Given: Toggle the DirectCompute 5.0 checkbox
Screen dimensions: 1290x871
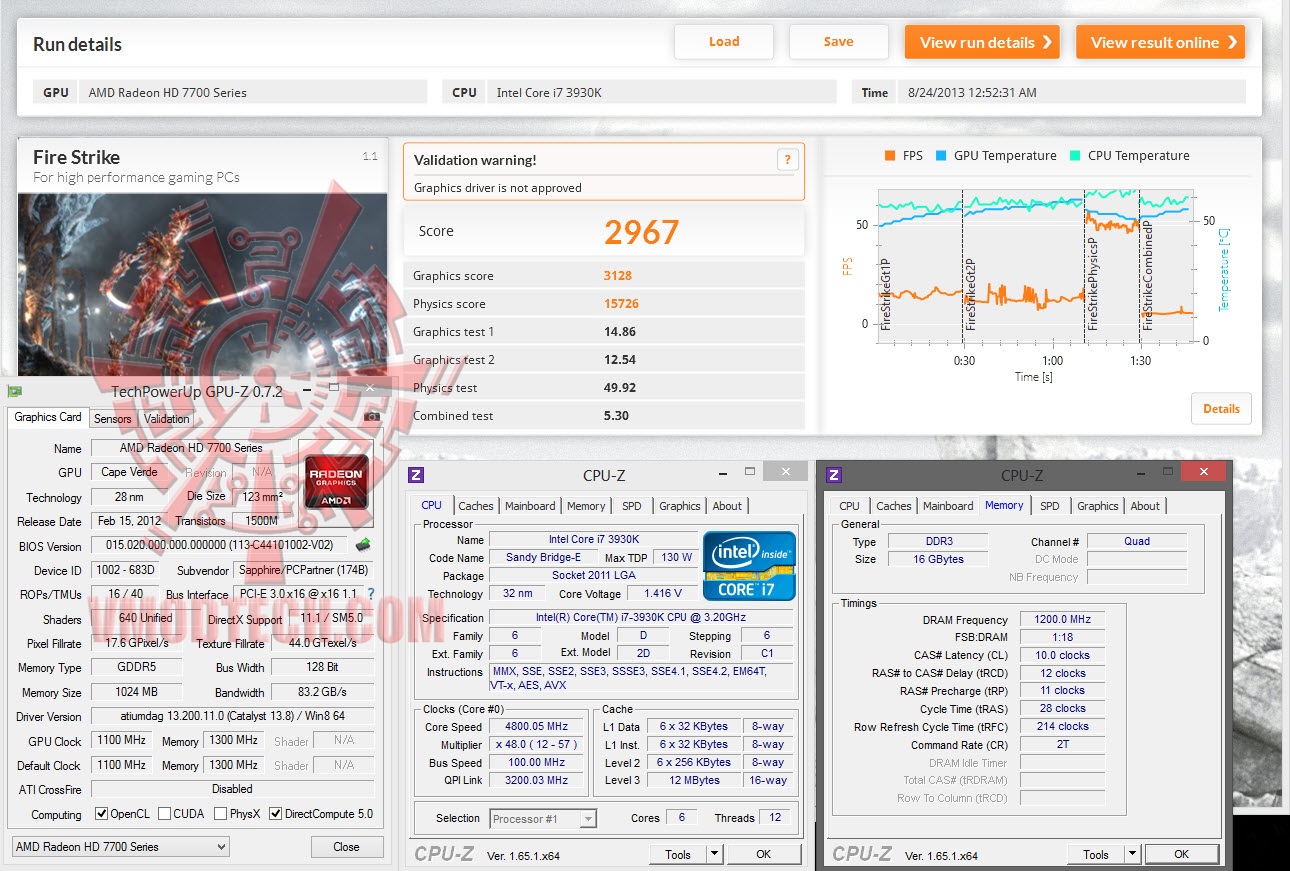Looking at the screenshot, I should (276, 814).
